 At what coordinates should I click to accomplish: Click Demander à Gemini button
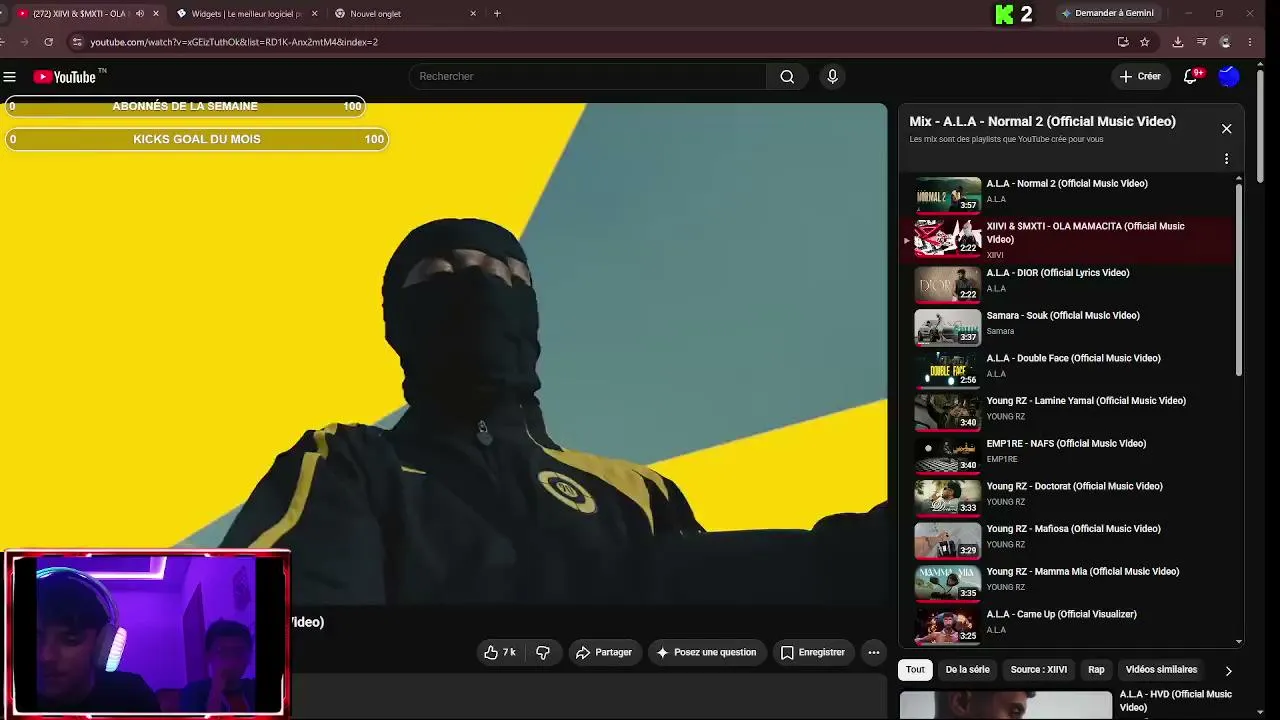1108,14
